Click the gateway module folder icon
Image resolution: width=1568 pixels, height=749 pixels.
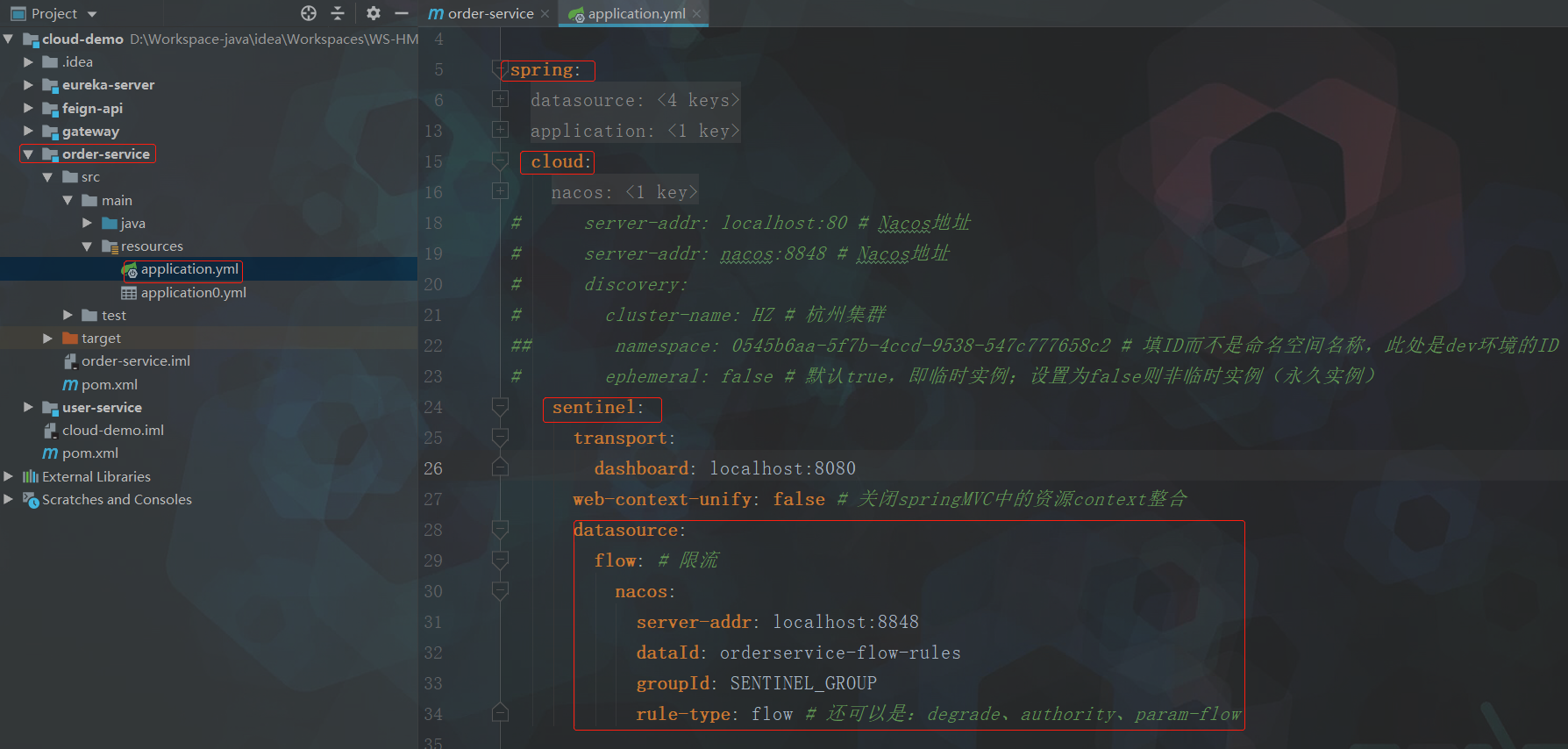pyautogui.click(x=50, y=132)
